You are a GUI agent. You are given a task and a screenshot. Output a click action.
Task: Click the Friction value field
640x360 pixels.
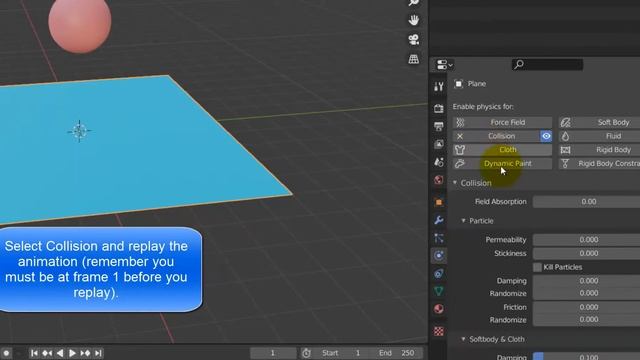pos(587,307)
